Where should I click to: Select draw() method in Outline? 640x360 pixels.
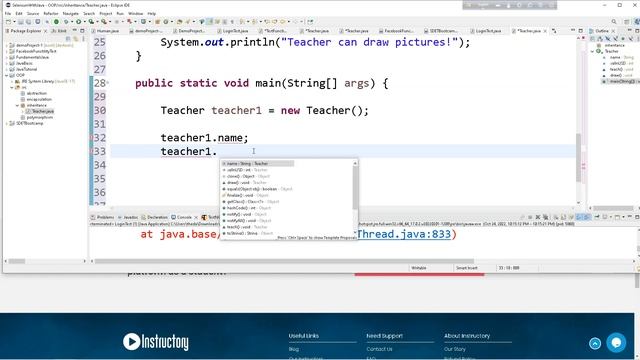(x=618, y=75)
